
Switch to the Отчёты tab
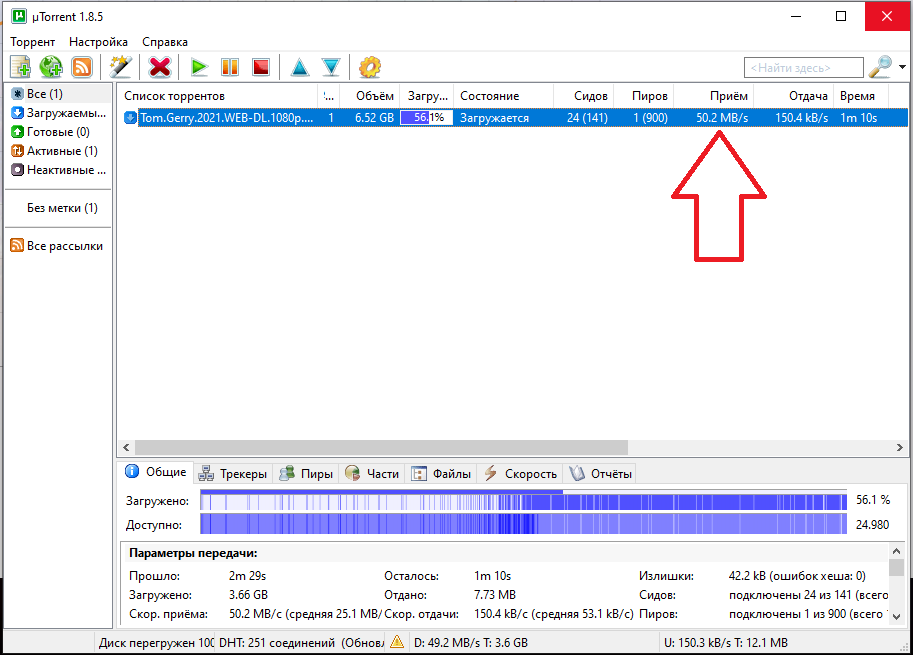(x=600, y=474)
